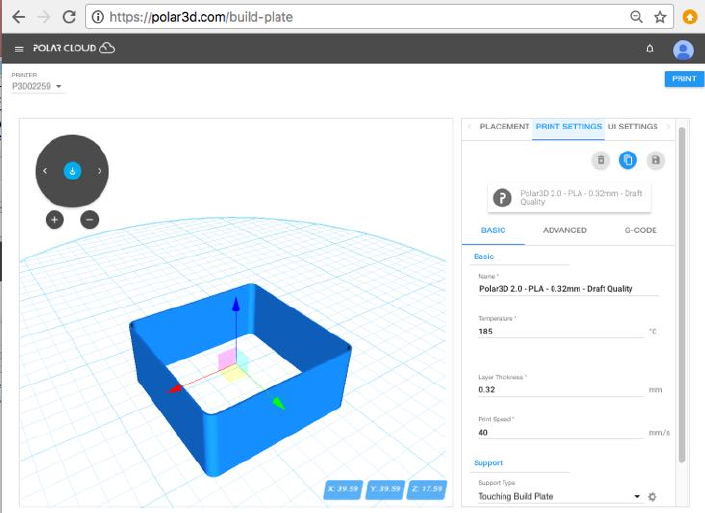
Task: Reload the page with refresh icon
Action: tap(69, 17)
